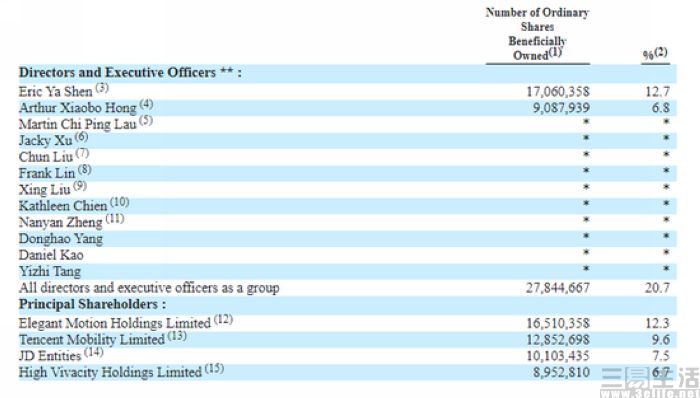The width and height of the screenshot is (700, 398).
Task: Select the value 12,852,698
Action: 558,340
